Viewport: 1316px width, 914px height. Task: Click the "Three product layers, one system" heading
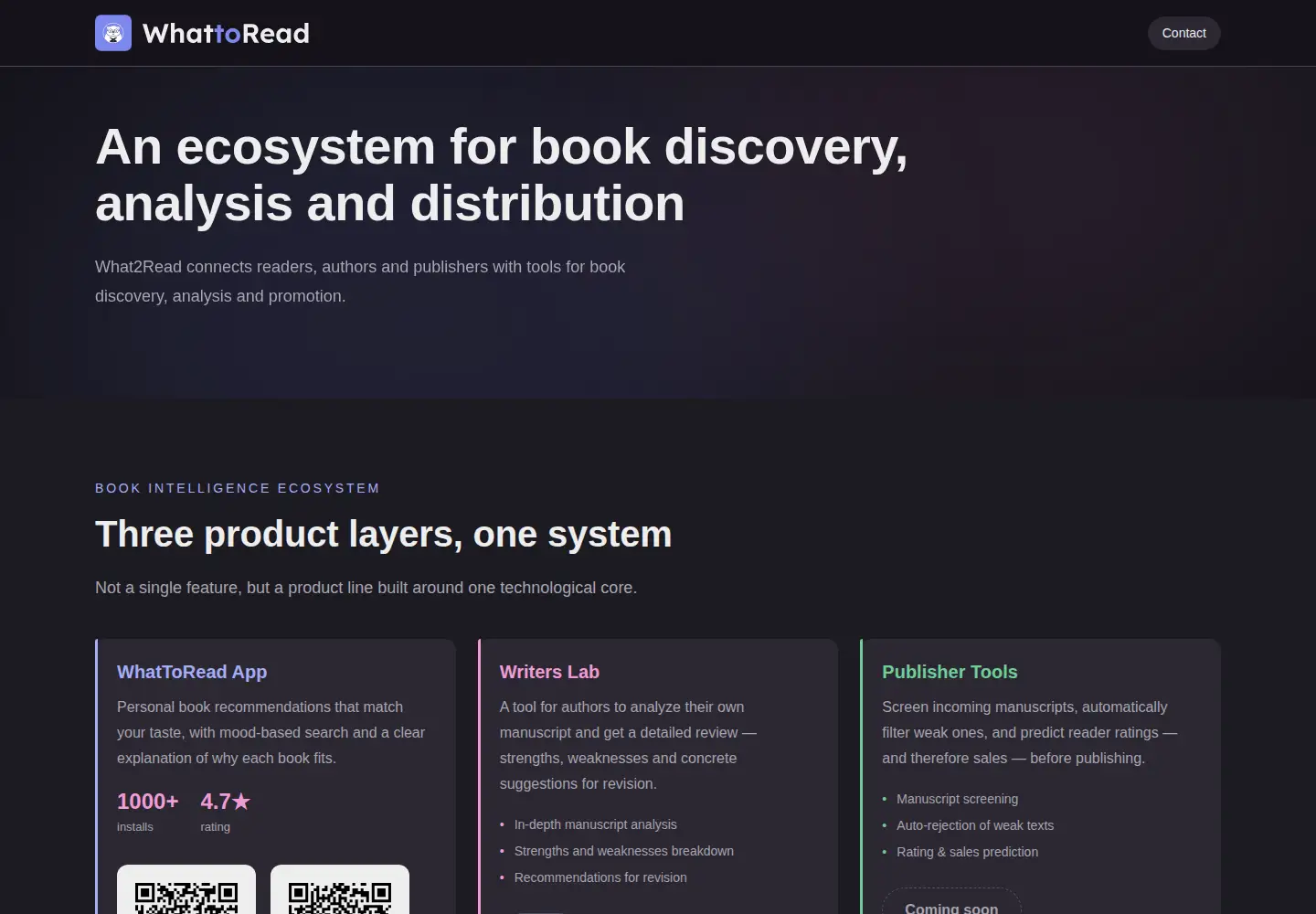click(384, 534)
